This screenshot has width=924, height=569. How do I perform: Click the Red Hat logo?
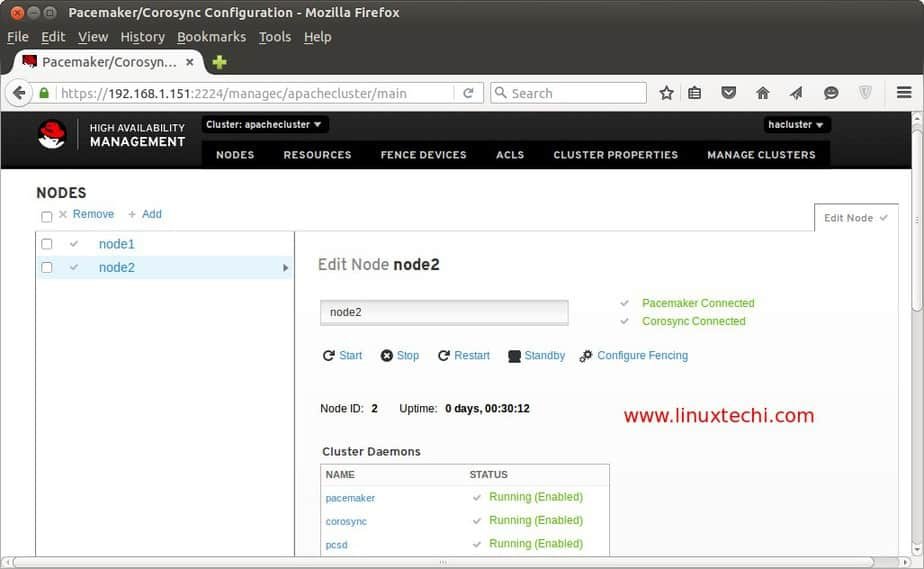(52, 134)
